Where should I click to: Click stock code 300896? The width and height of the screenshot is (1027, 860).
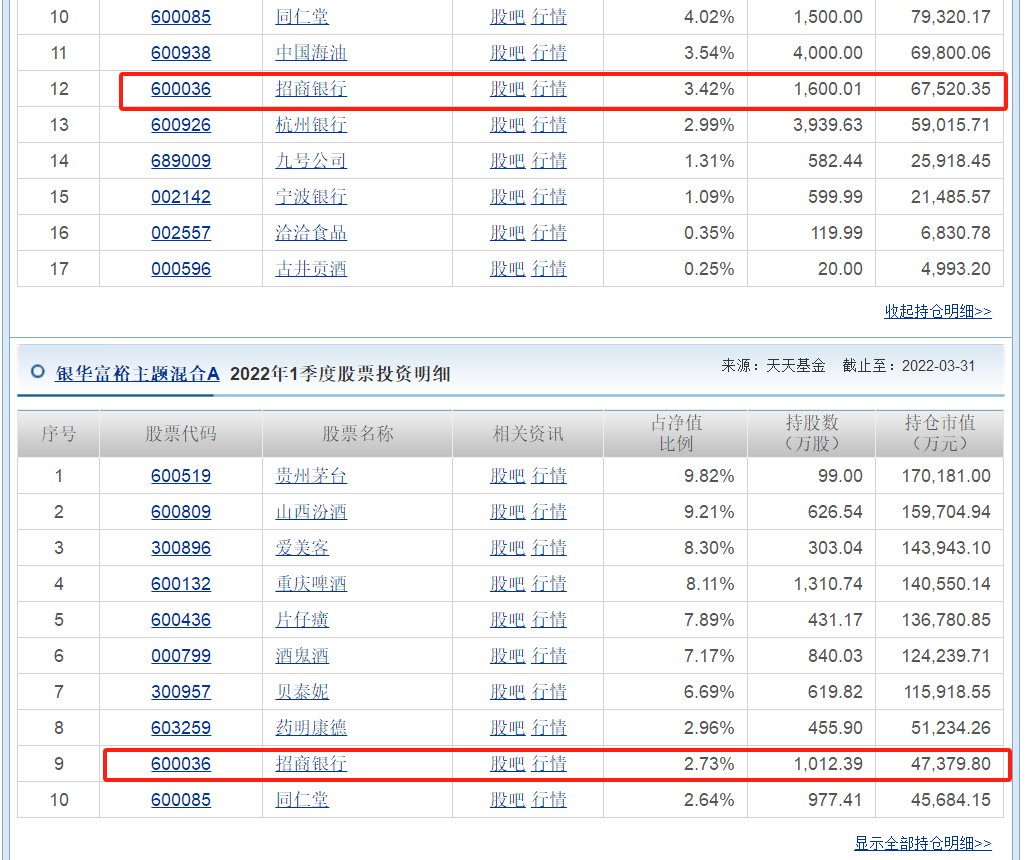[181, 548]
